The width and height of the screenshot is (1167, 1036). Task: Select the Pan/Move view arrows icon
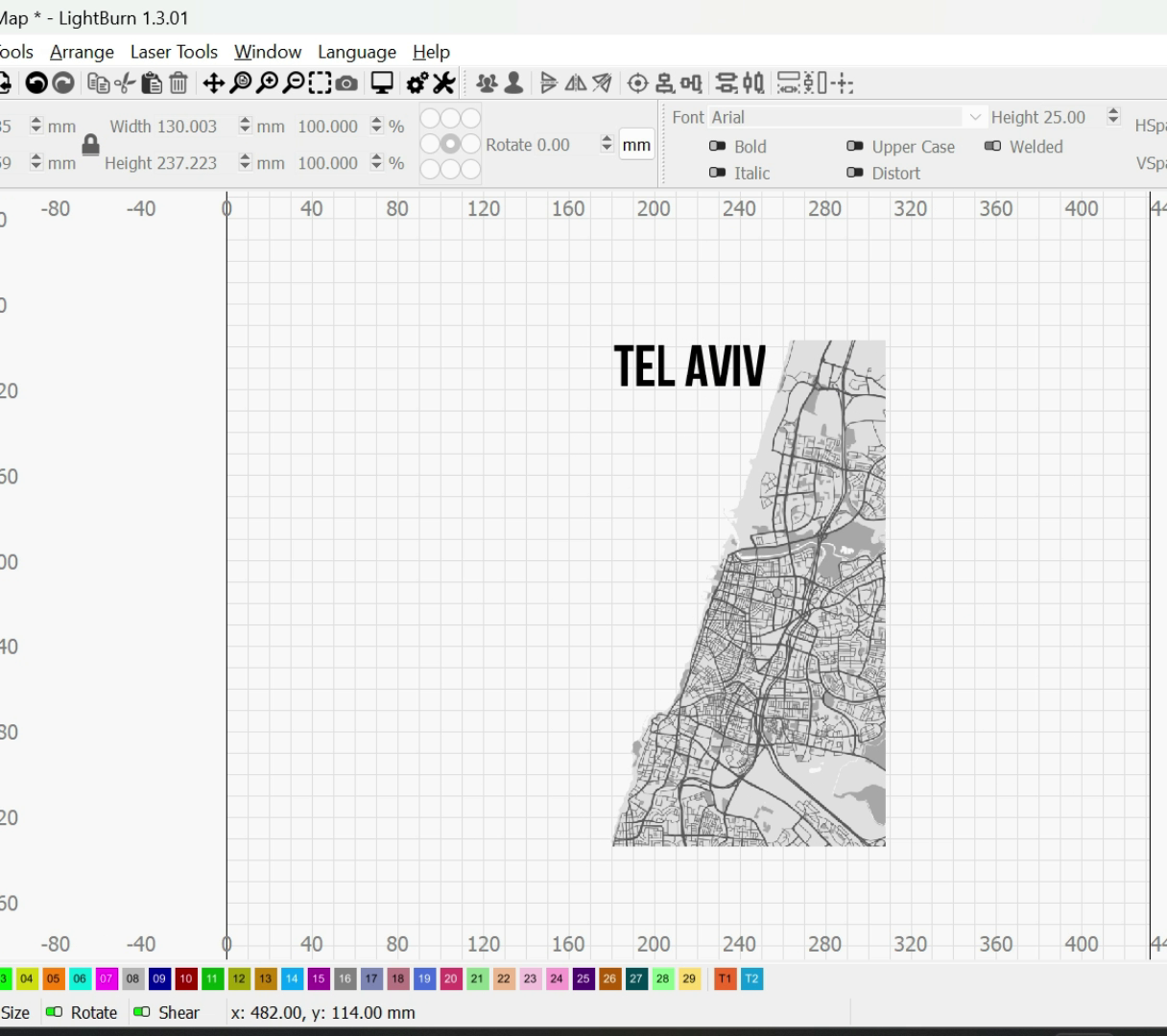(213, 83)
